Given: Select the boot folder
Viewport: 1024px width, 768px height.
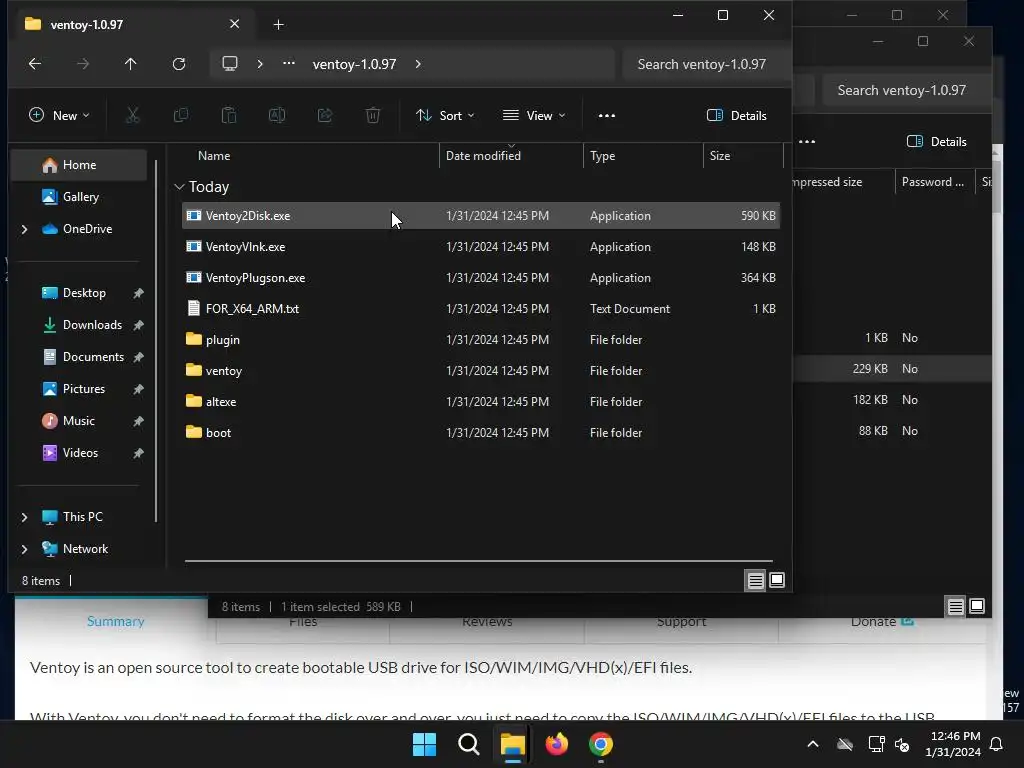Looking at the screenshot, I should click(481, 433).
